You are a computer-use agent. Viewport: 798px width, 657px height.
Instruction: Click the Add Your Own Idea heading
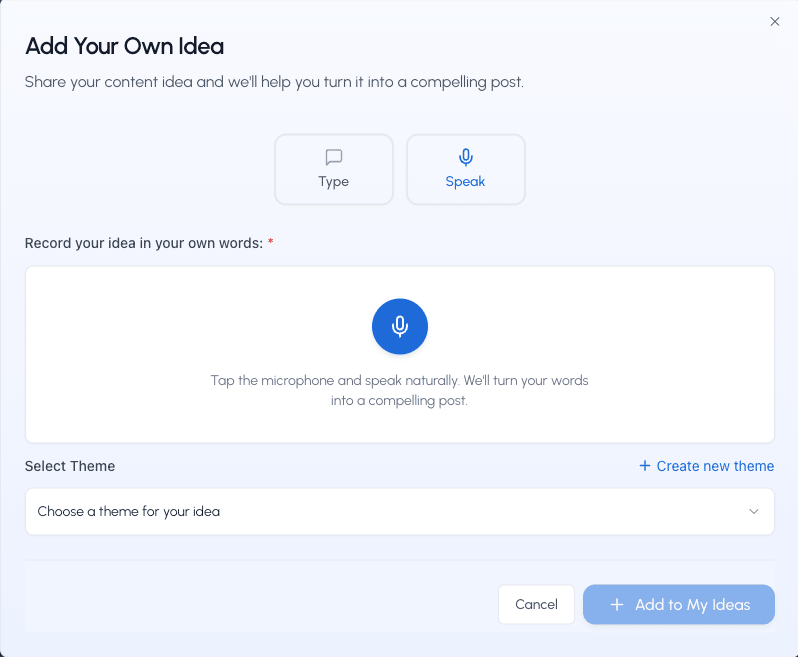click(125, 46)
